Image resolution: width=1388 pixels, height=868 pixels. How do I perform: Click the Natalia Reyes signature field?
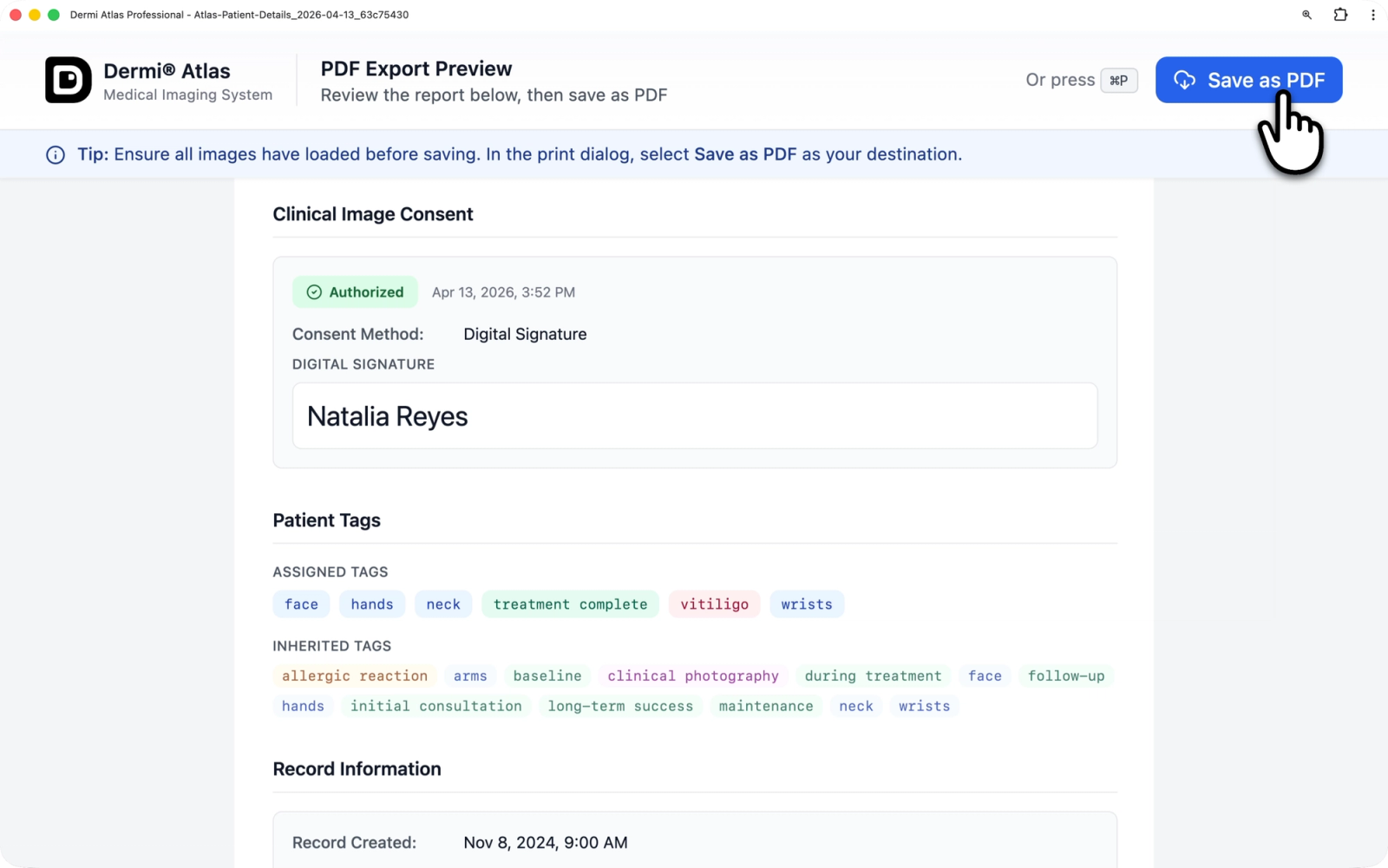[x=694, y=416]
